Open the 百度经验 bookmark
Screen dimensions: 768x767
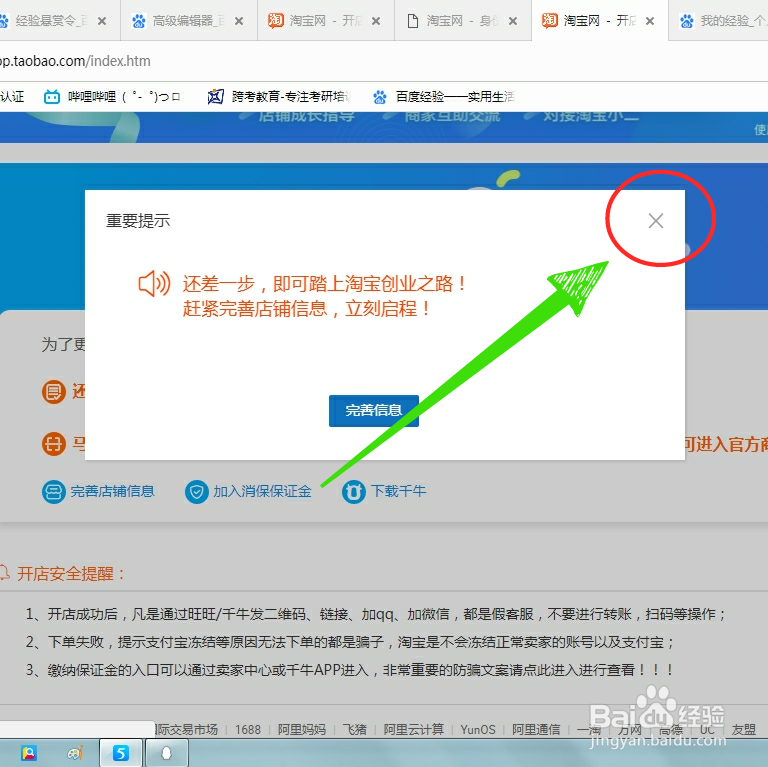pyautogui.click(x=443, y=96)
